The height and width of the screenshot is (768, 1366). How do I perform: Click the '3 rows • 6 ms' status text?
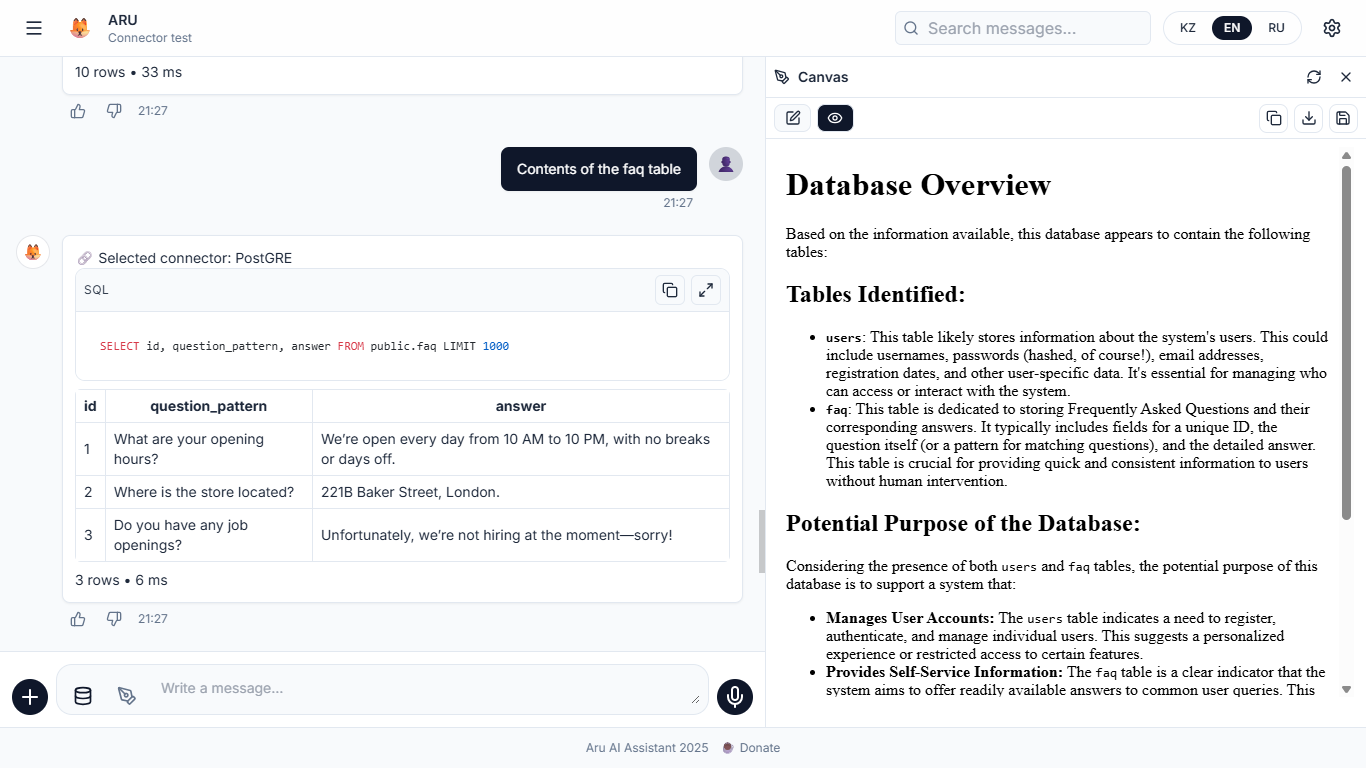(121, 580)
